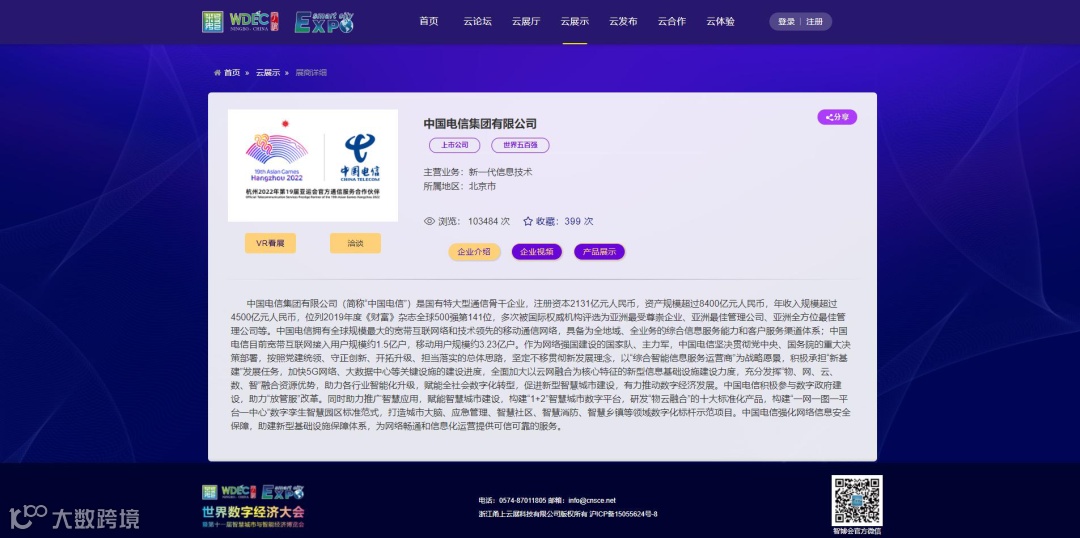Screen dimensions: 1080x538
Task: Click the 399 次 favorites count
Action: point(579,222)
